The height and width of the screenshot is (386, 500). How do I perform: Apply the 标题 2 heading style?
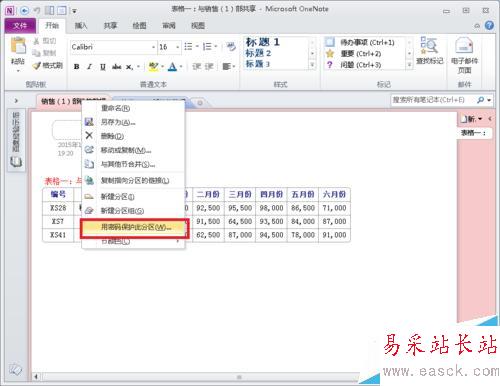pyautogui.click(x=258, y=53)
